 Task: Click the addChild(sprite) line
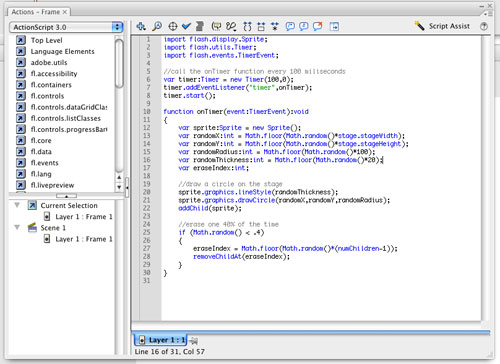(x=210, y=208)
